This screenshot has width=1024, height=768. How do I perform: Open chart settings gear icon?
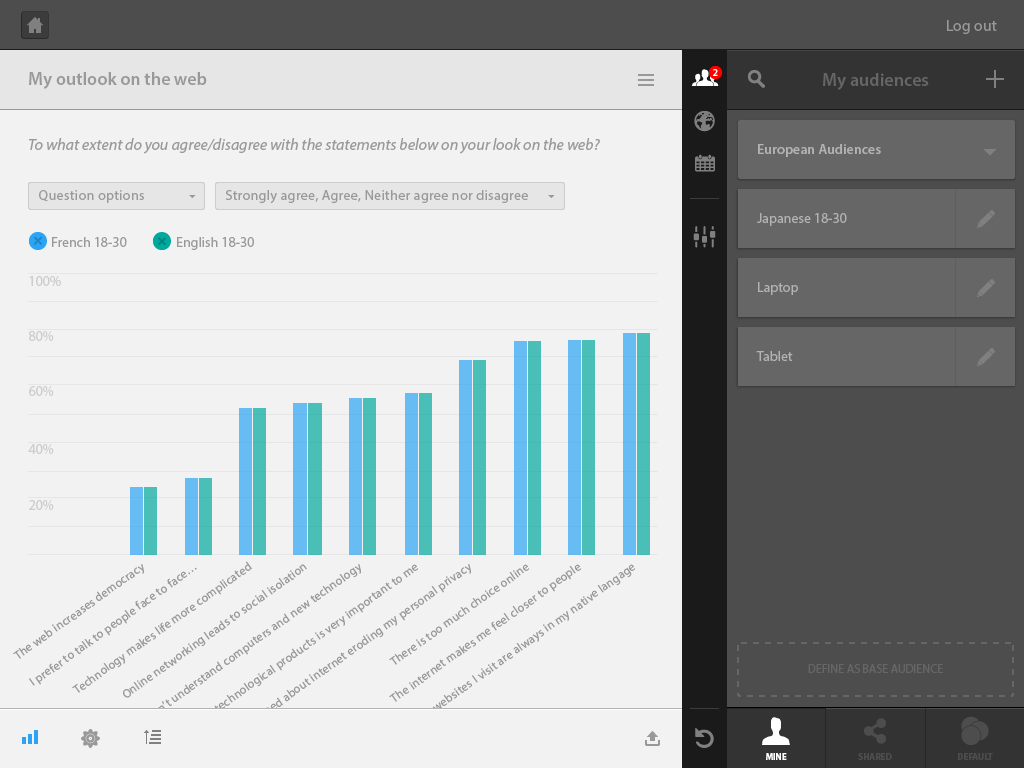(x=90, y=738)
